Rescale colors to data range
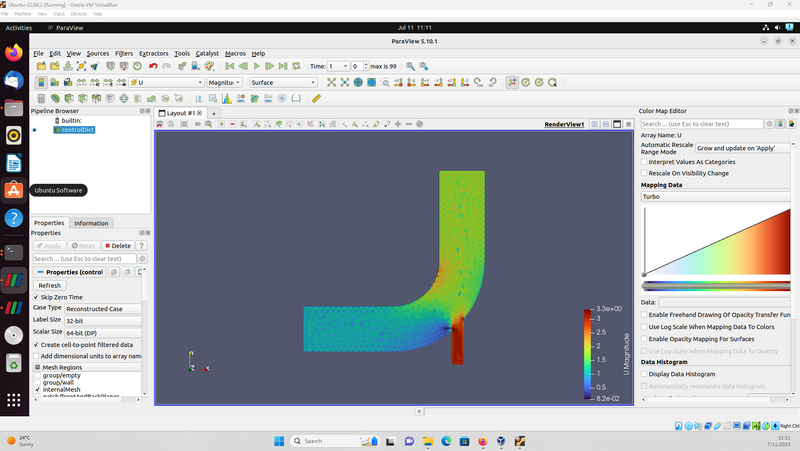This screenshot has width=800, height=451. [81, 83]
